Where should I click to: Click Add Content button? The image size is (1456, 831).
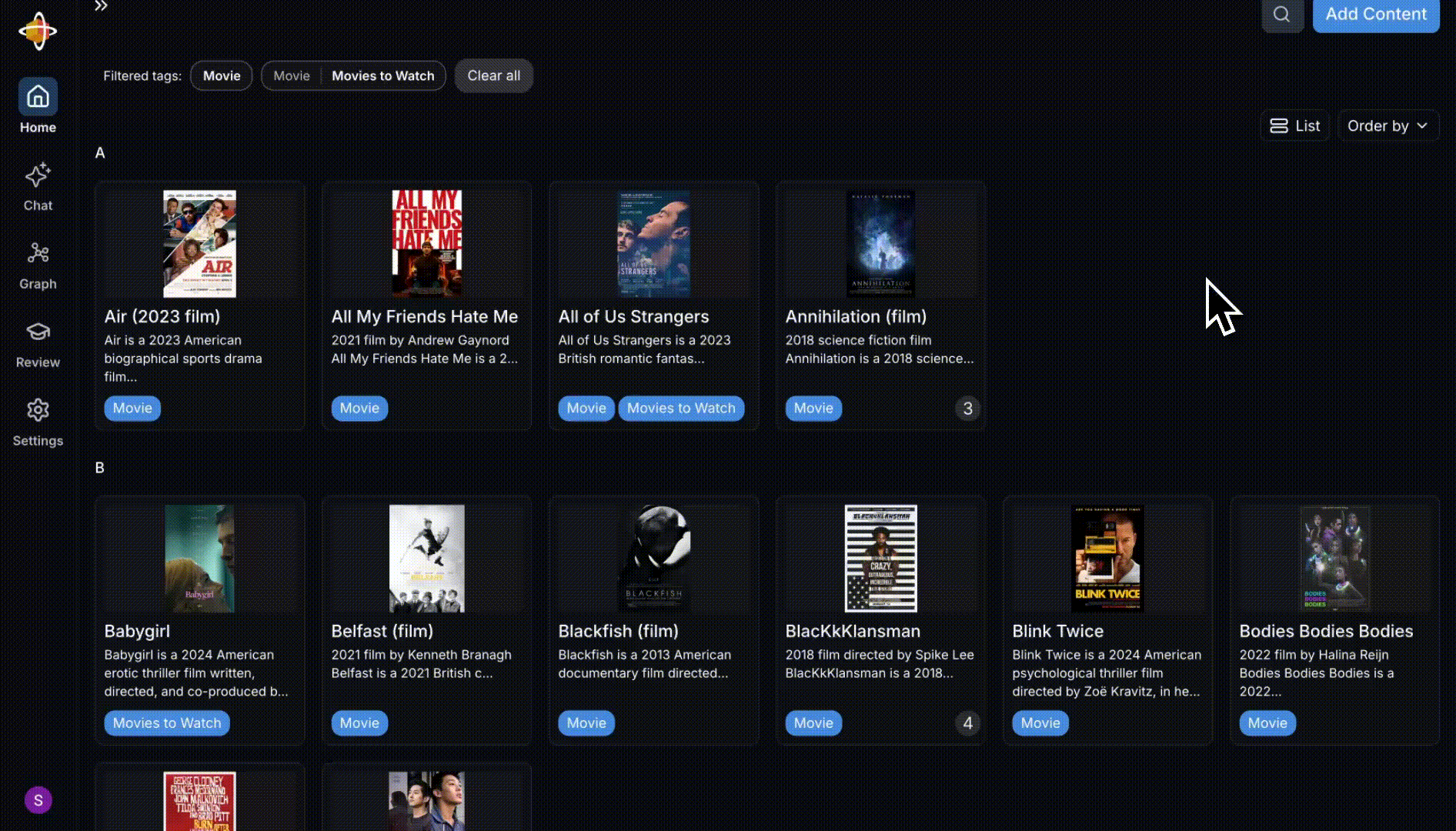pos(1376,15)
